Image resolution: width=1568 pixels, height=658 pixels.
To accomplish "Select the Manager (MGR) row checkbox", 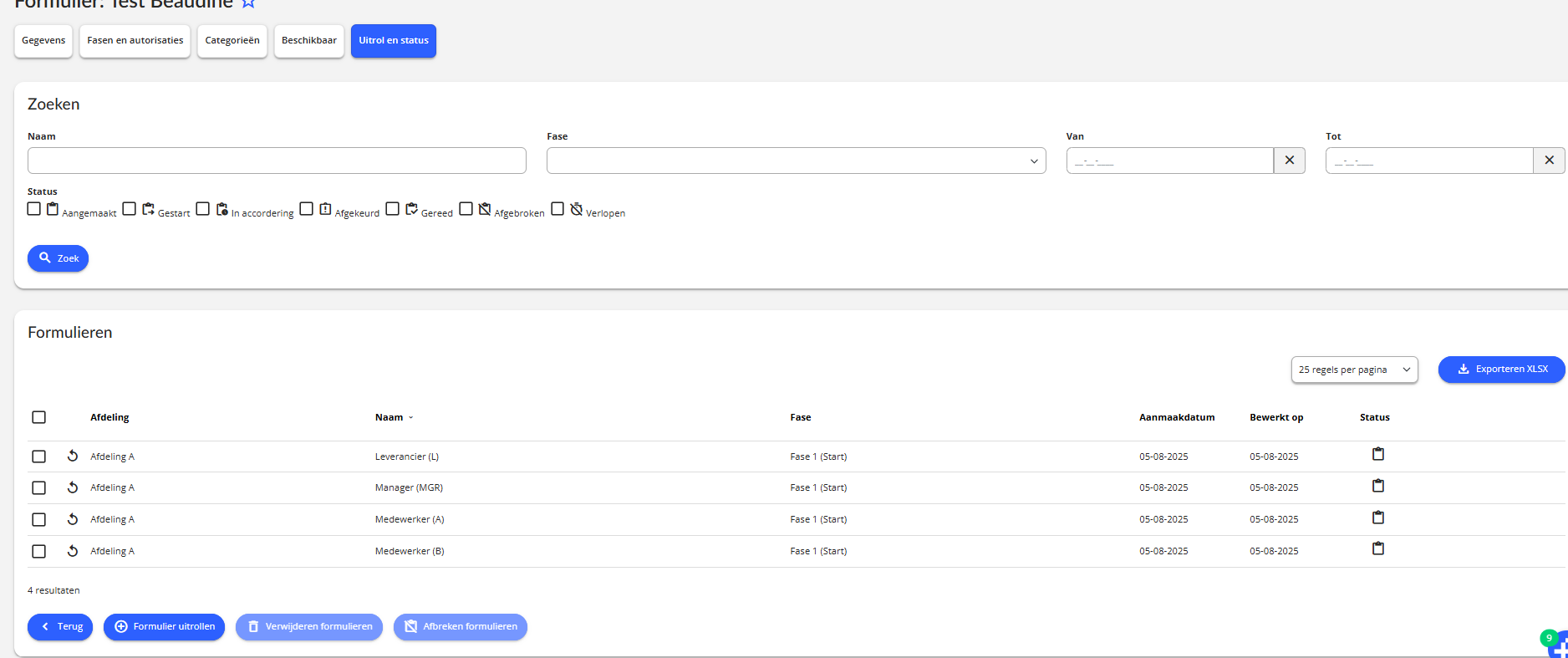I will coord(39,487).
